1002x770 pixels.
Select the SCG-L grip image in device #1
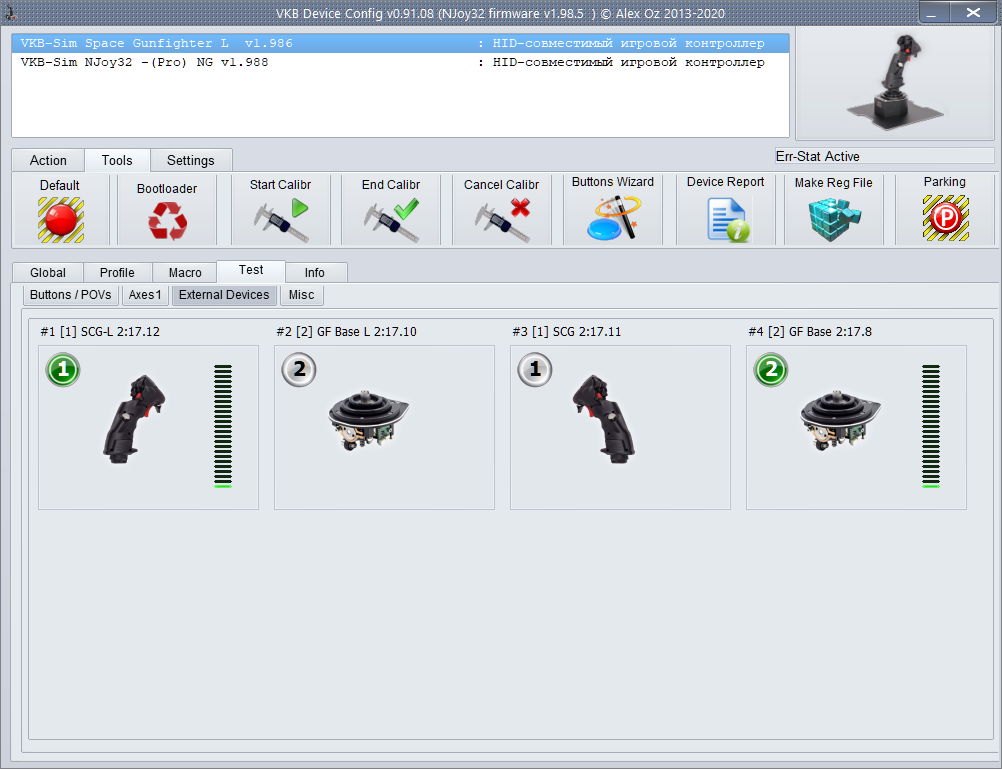134,419
